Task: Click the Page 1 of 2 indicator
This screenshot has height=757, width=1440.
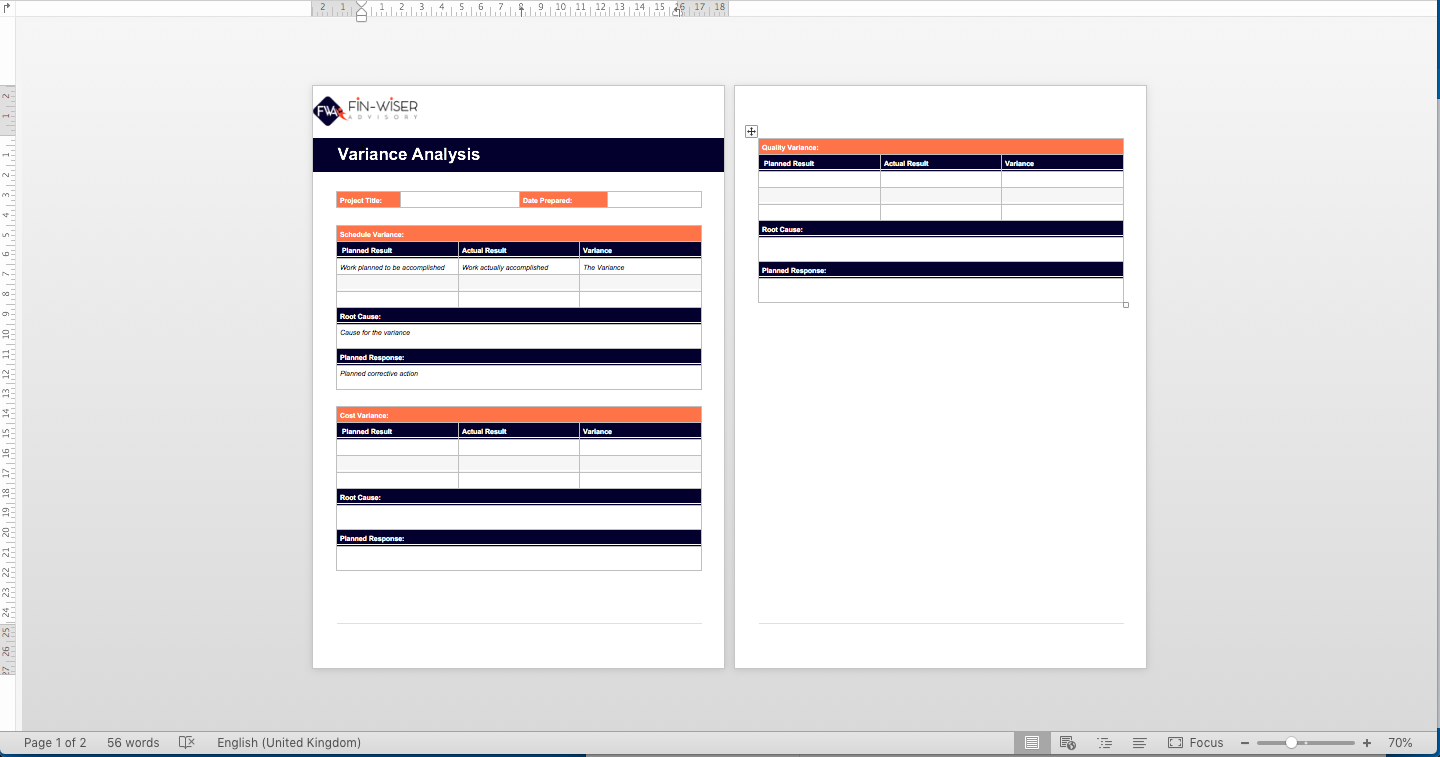Action: click(55, 743)
